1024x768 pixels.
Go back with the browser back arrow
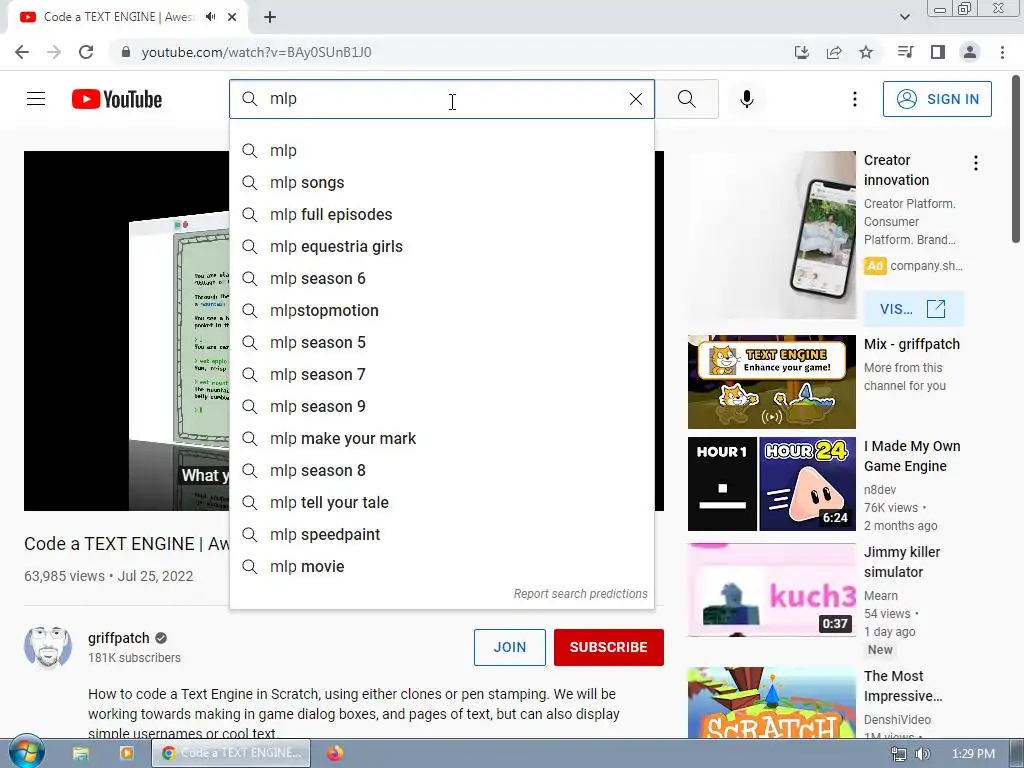(x=22, y=52)
